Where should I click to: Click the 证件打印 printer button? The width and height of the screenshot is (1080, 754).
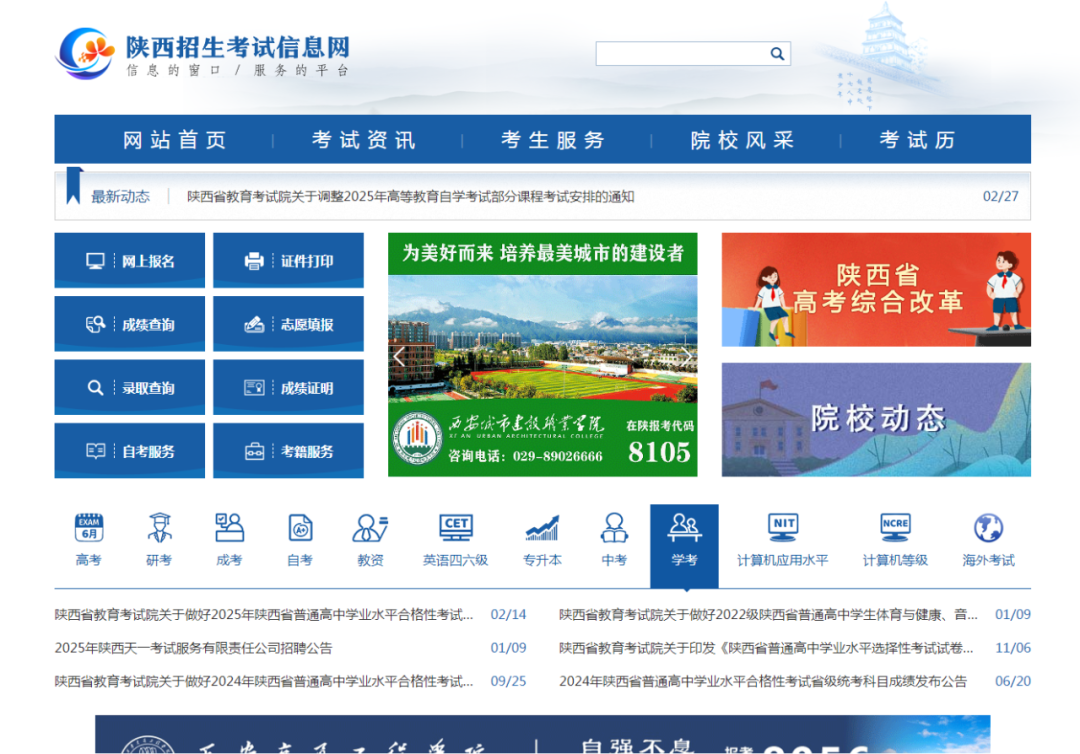[289, 260]
